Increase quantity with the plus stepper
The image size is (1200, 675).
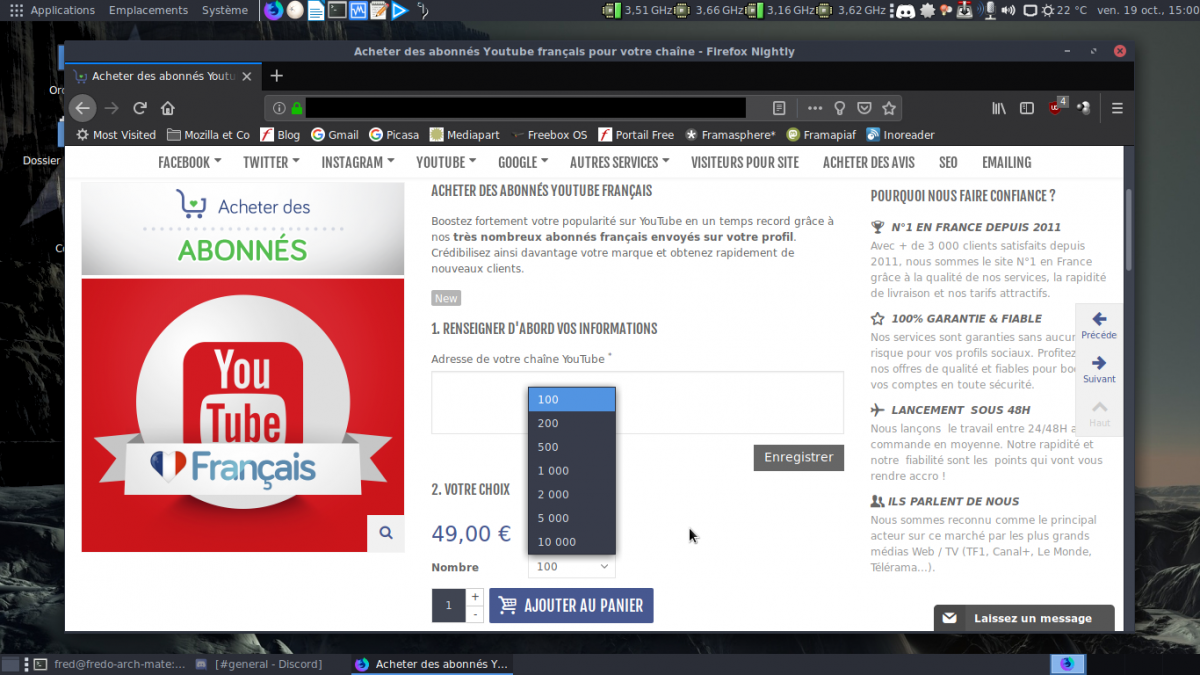coord(475,597)
